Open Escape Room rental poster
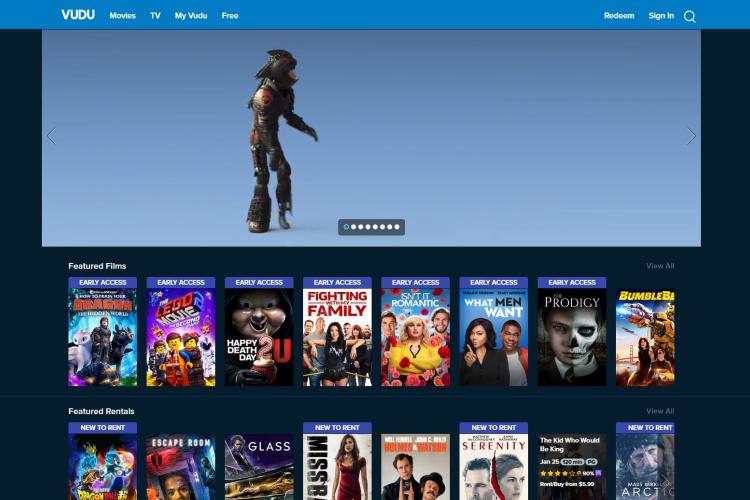The image size is (750, 500). click(x=181, y=467)
